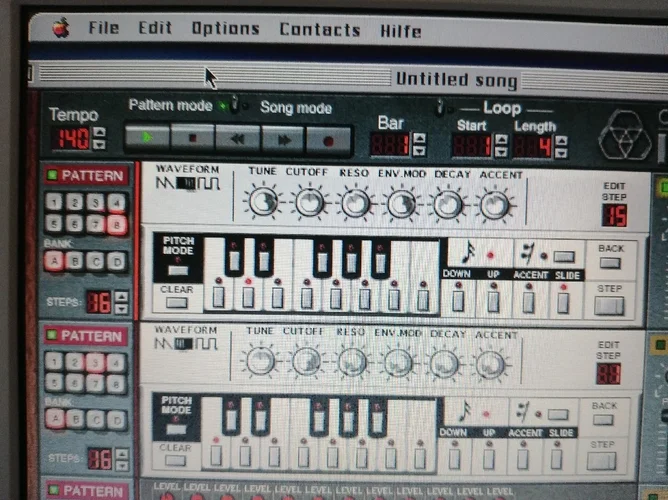This screenshot has height=500, width=668.
Task: Click CLEAR button on second synth
Action: (x=175, y=460)
